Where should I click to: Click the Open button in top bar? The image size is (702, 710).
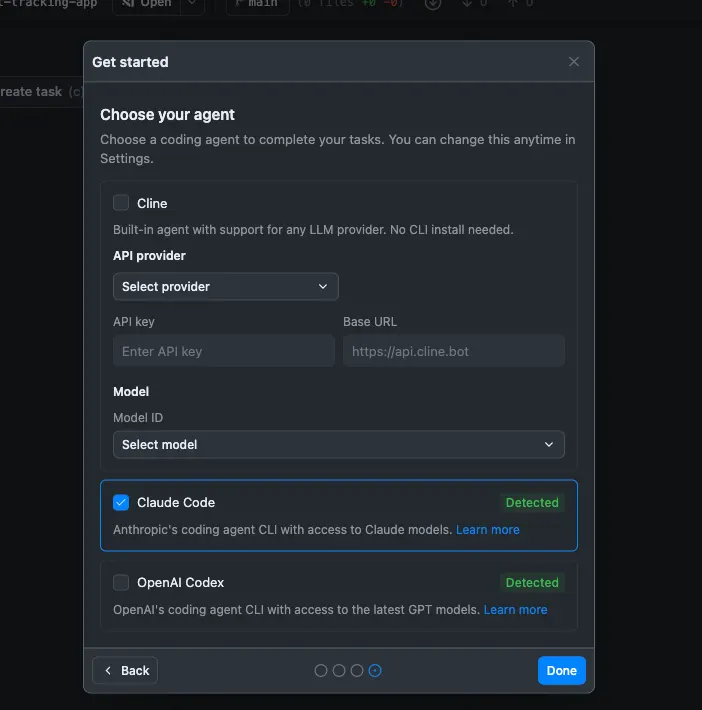coord(147,4)
